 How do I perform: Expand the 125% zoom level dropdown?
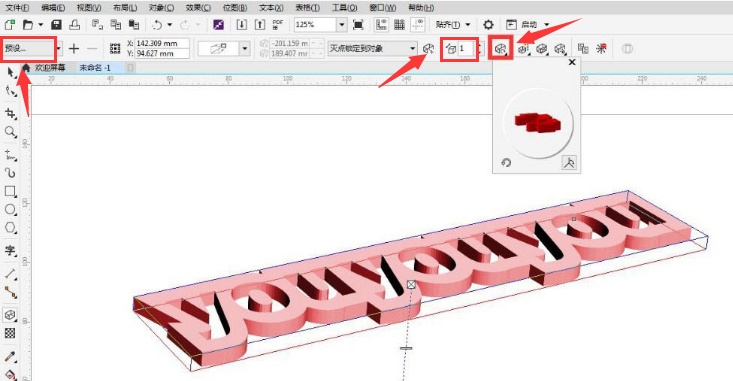point(342,25)
